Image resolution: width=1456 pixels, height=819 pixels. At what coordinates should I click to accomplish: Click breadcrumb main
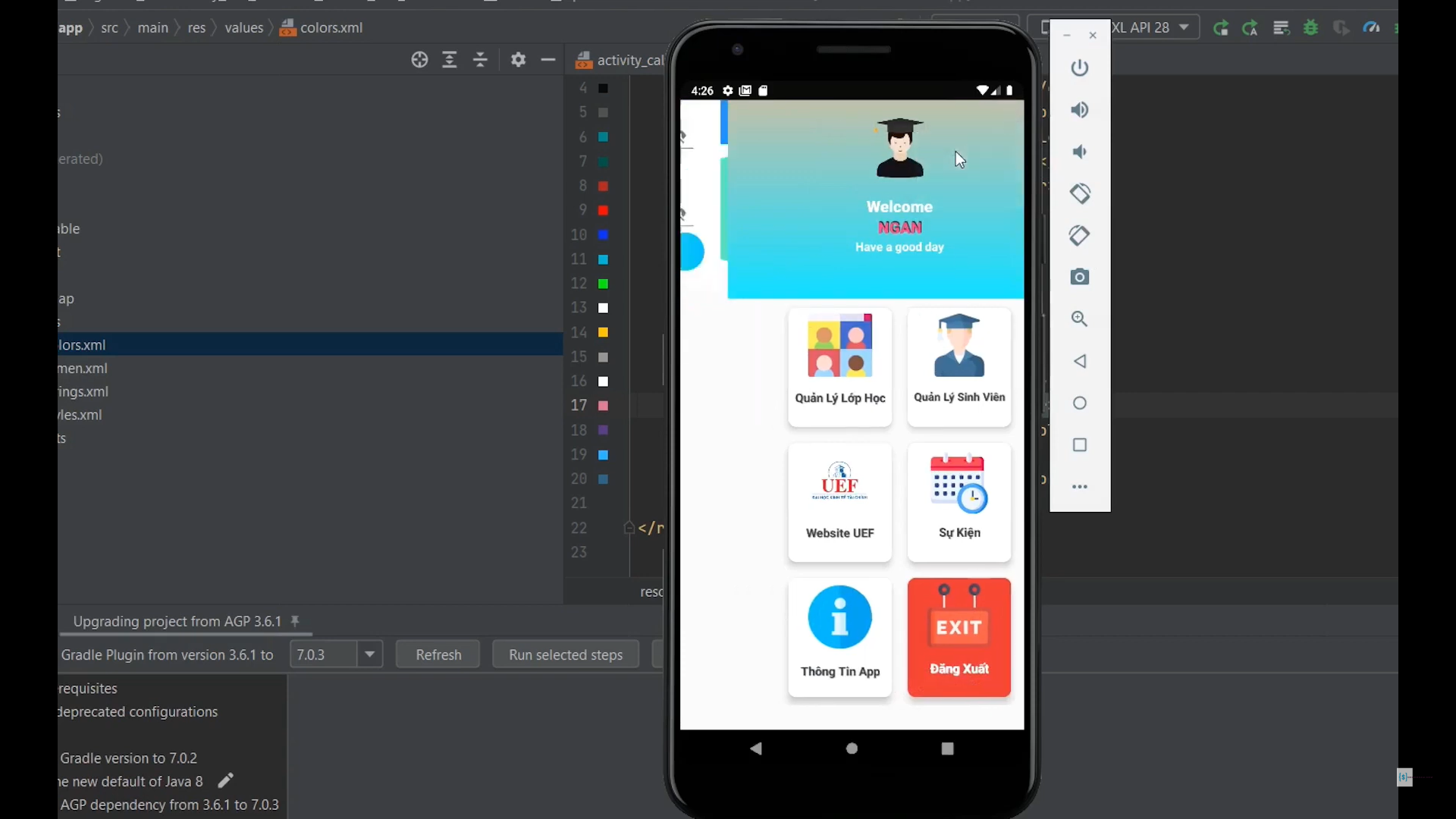[153, 28]
